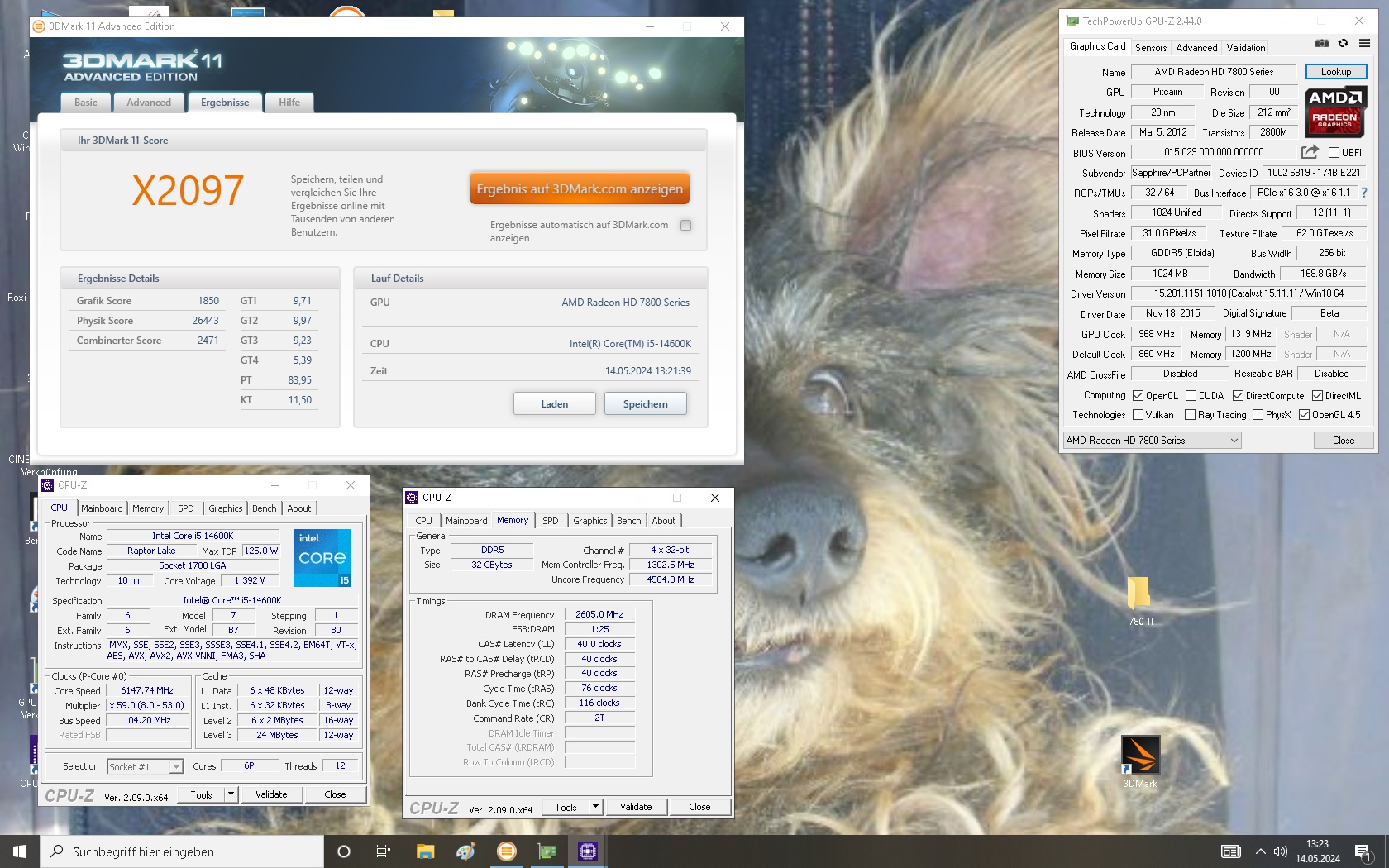Toggle the OpenGL 4.5 checkbox
Viewport: 1389px width, 868px height.
[1304, 414]
